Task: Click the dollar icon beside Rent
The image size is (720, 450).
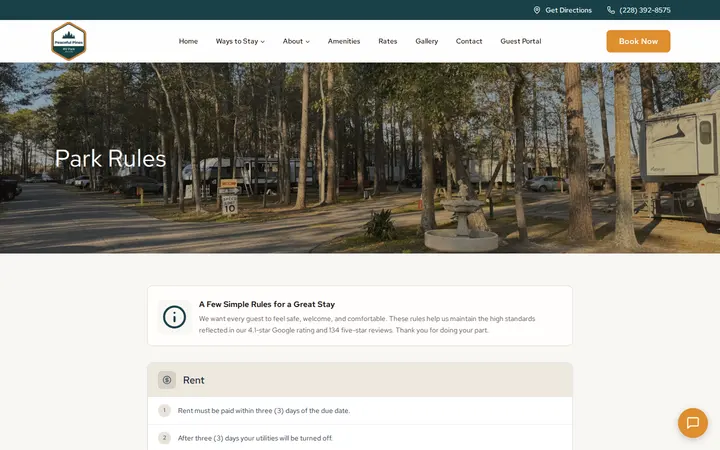Action: tap(167, 380)
